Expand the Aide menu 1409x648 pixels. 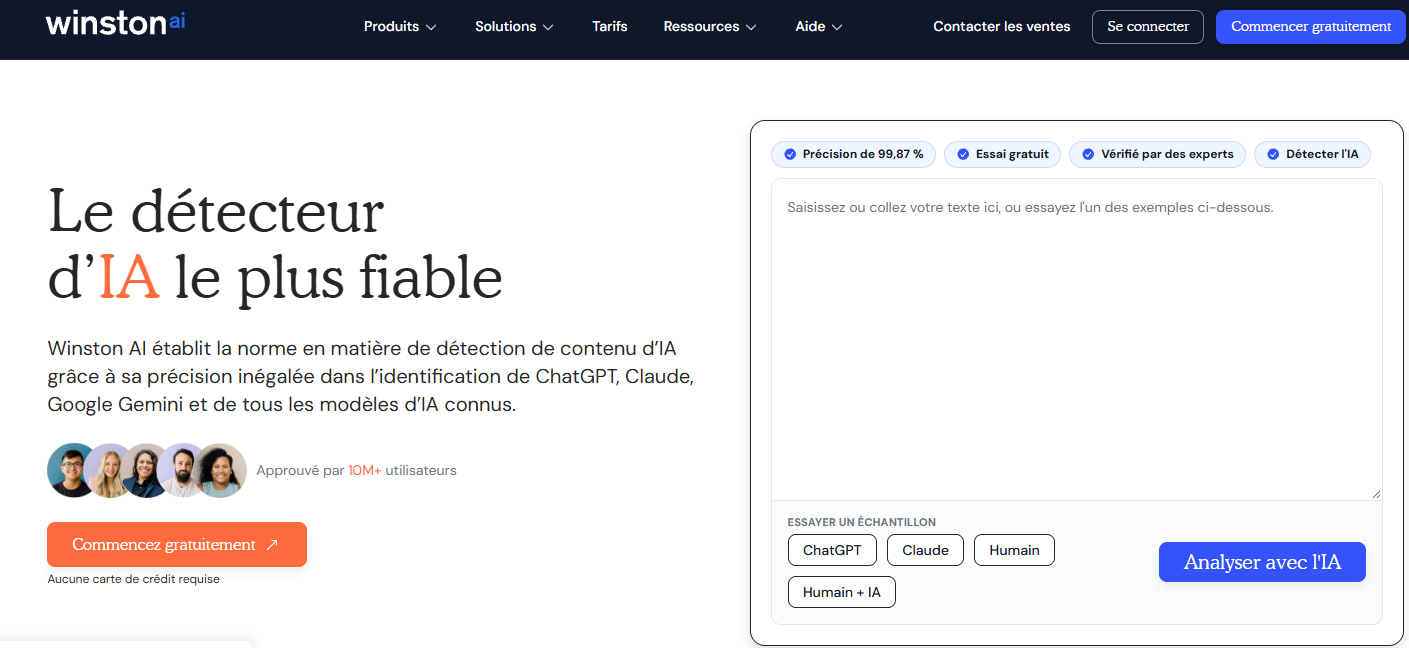coord(819,27)
